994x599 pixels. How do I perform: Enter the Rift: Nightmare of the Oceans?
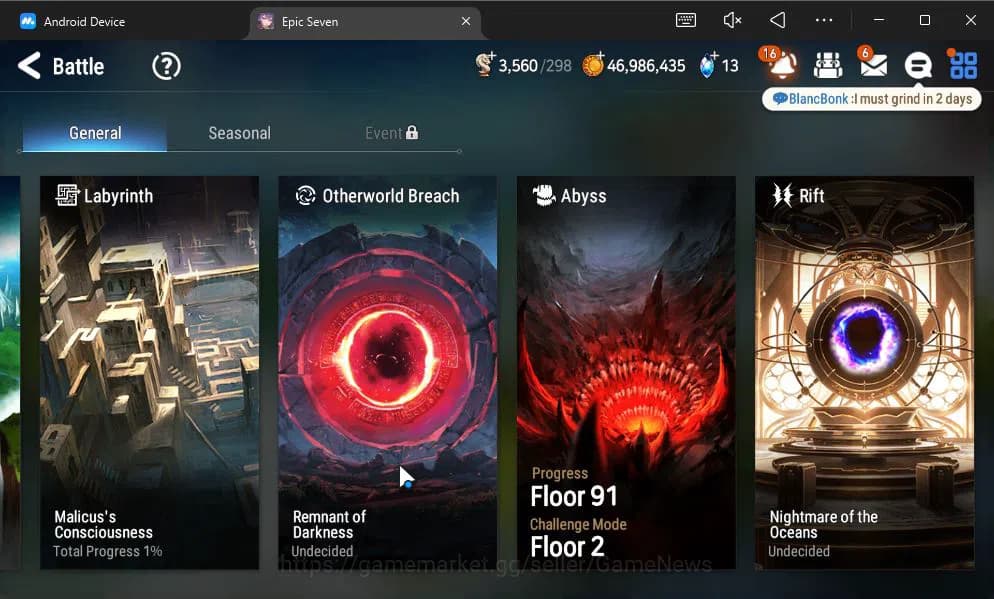(863, 375)
